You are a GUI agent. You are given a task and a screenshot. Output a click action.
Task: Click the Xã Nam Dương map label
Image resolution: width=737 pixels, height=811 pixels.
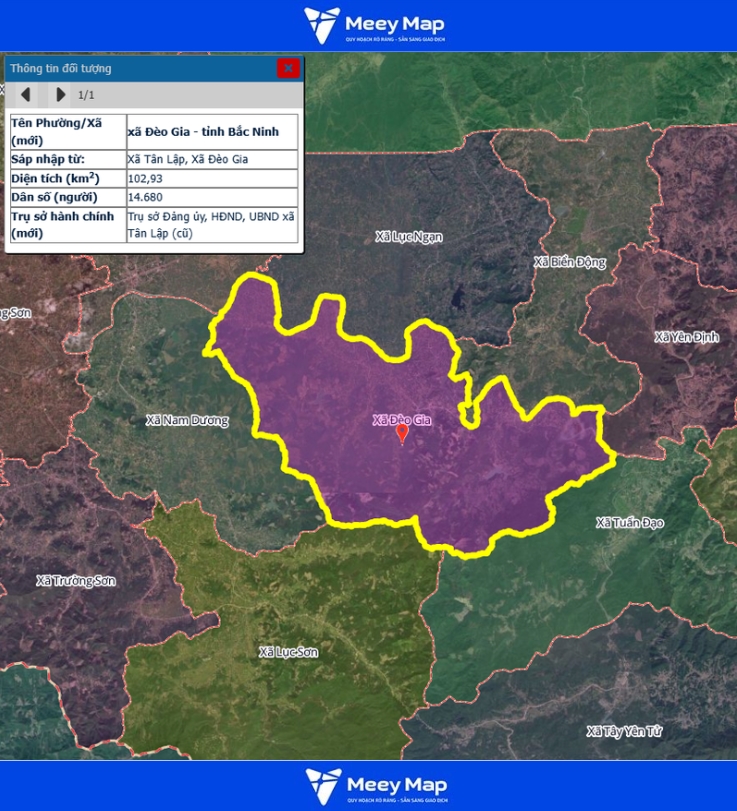point(187,421)
